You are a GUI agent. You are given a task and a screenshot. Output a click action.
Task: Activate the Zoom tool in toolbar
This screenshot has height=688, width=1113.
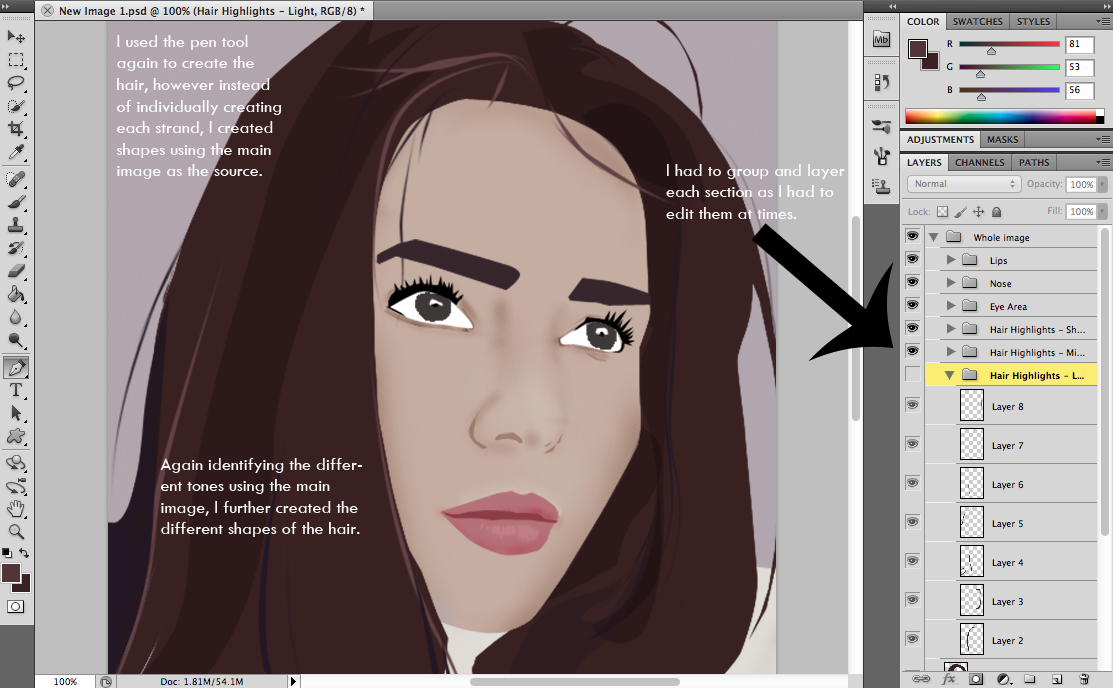(x=16, y=531)
